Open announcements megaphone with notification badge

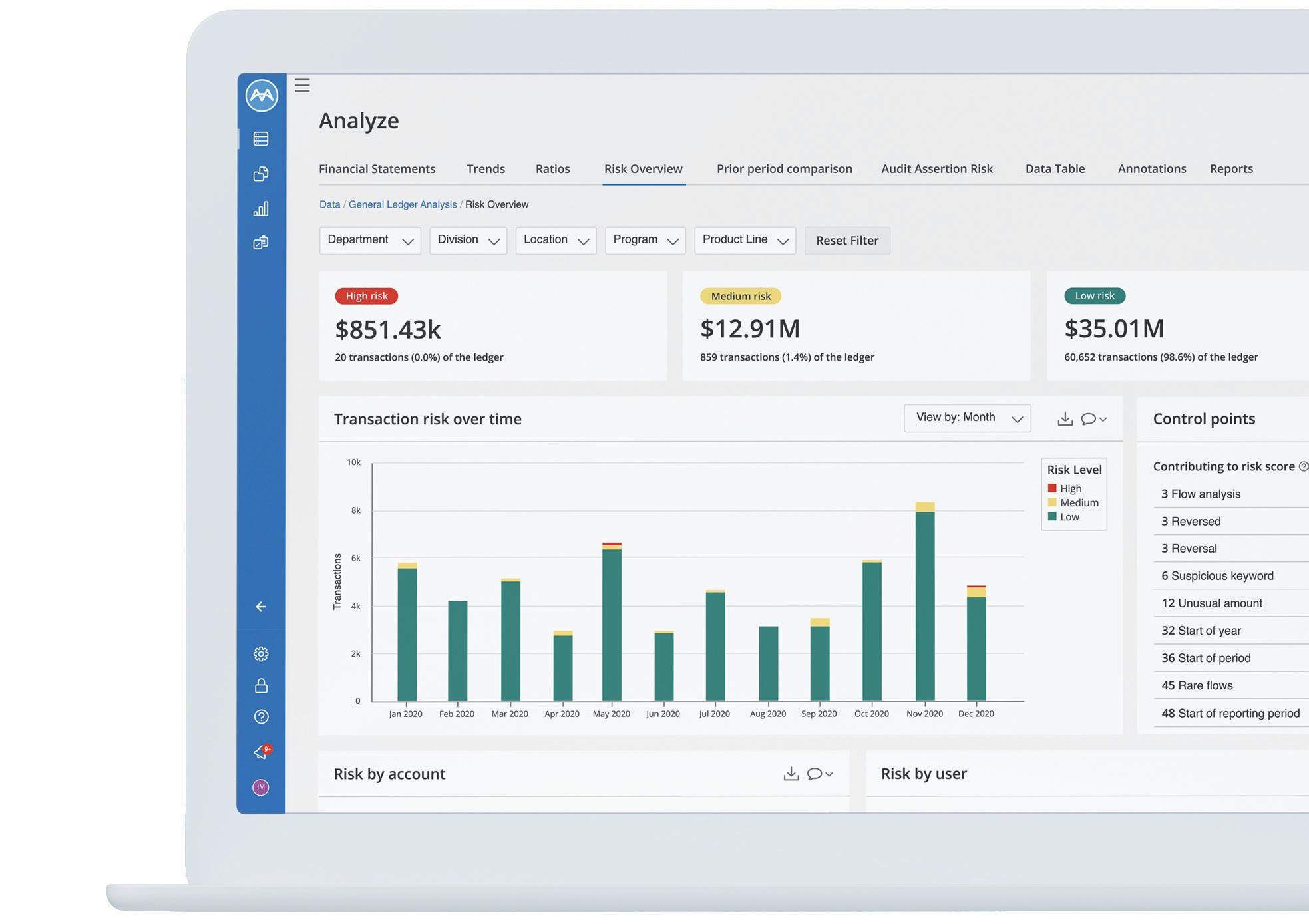(x=261, y=752)
